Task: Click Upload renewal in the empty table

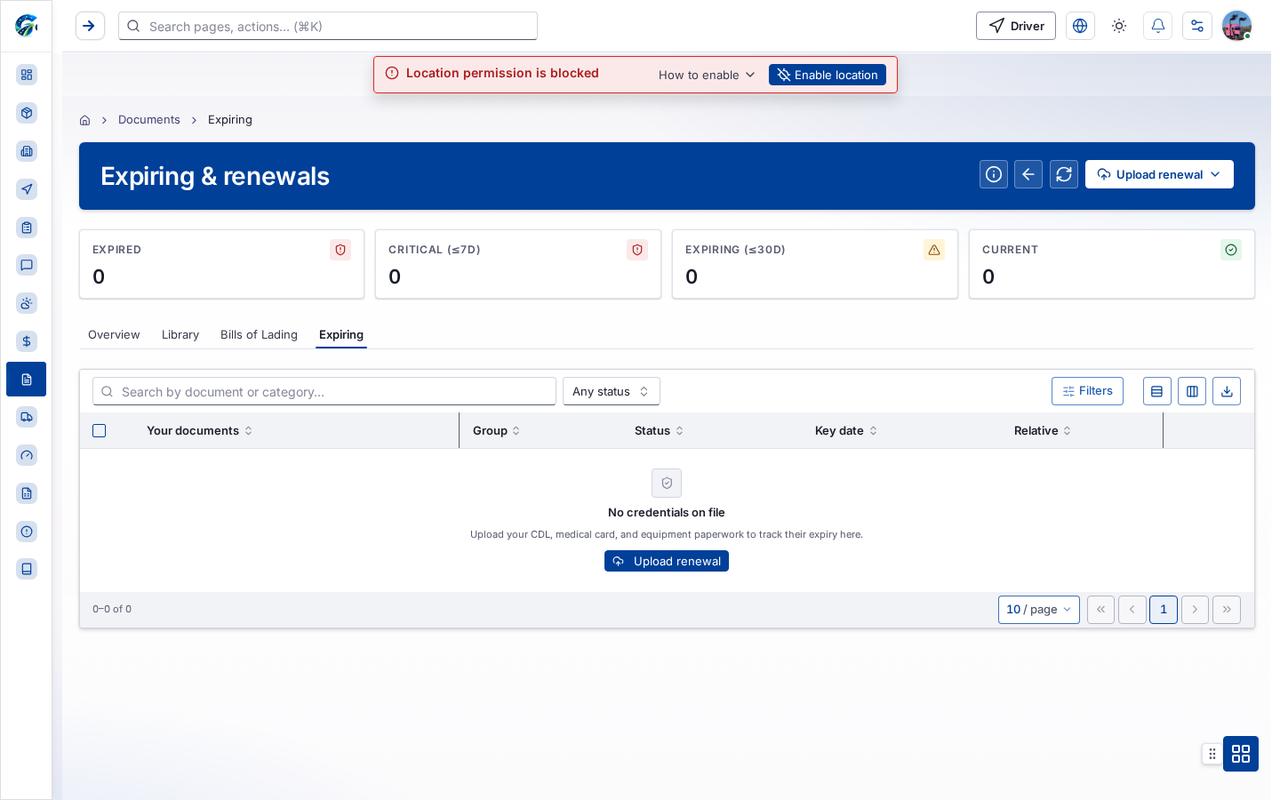Action: click(666, 561)
